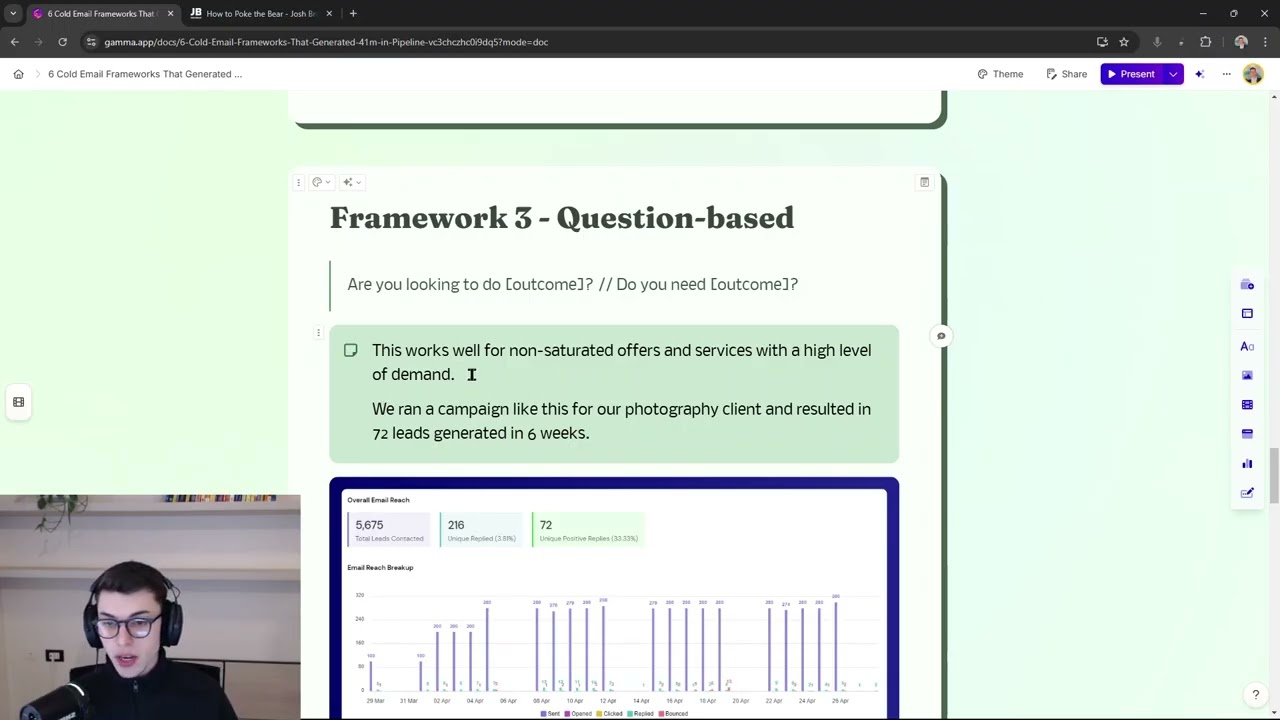The height and width of the screenshot is (720, 1280).
Task: Open the email reach chart image
Action: (614, 598)
